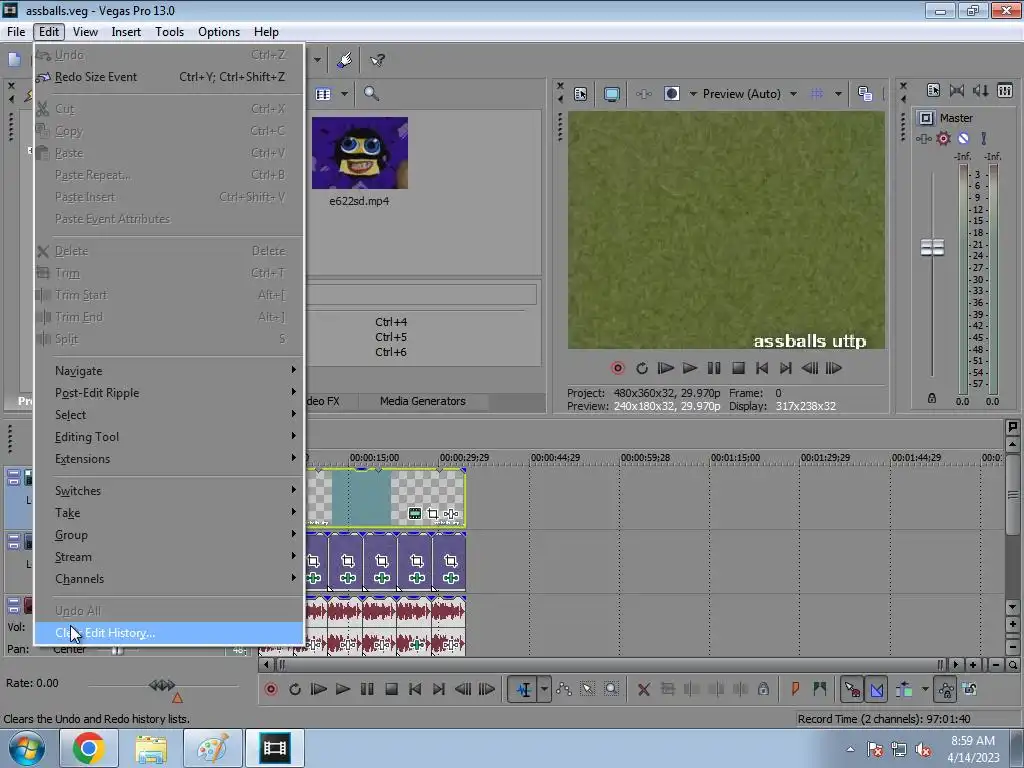Open the Group submenu entry
Screen dimensions: 1024x768
170,535
